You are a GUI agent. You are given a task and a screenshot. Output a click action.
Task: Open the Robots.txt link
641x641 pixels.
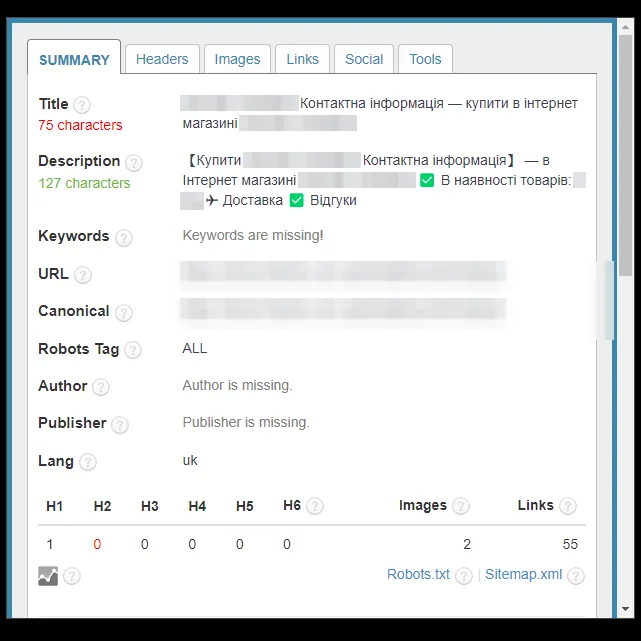click(x=418, y=574)
